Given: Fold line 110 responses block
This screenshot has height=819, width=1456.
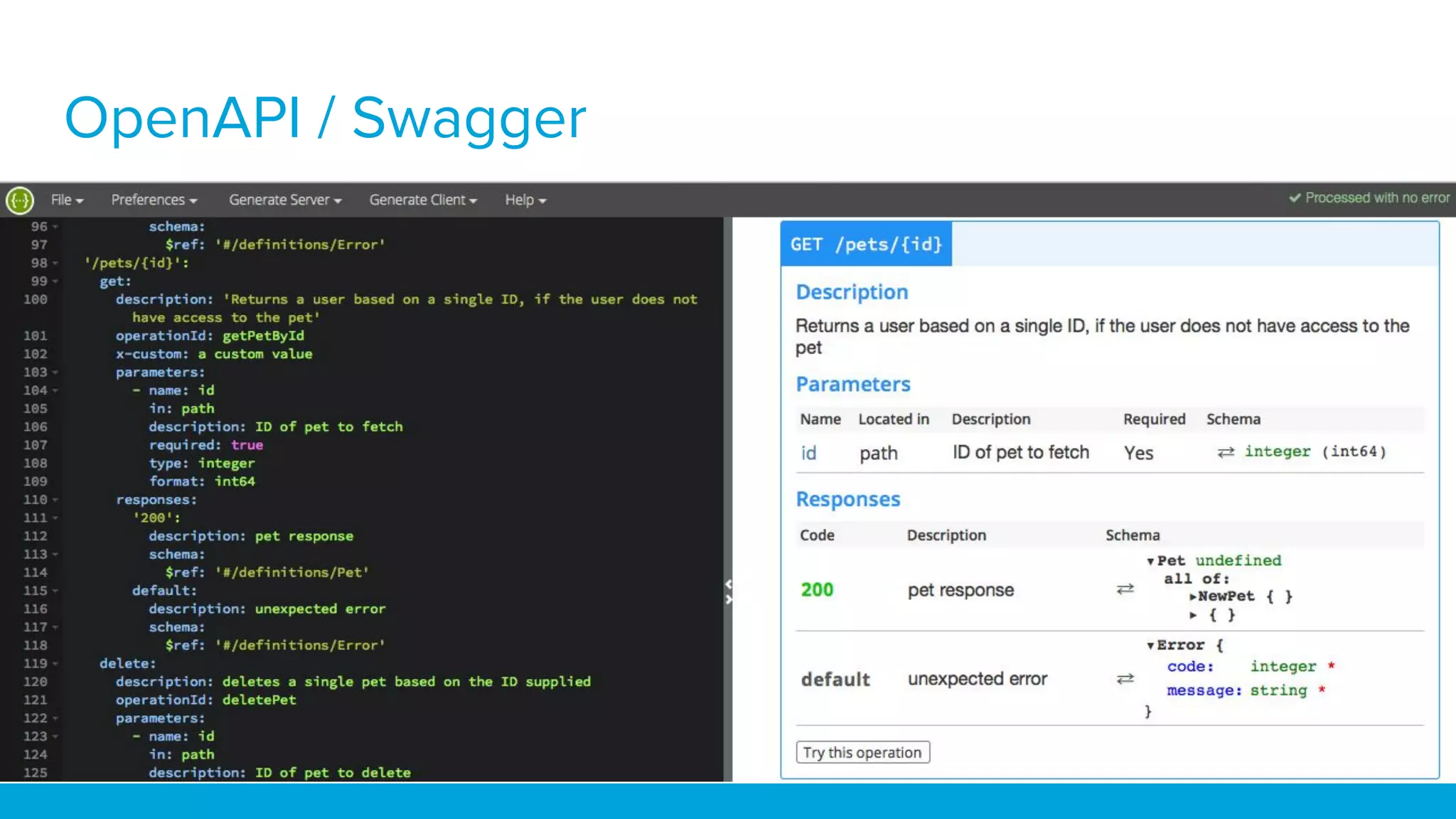Looking at the screenshot, I should tap(55, 500).
